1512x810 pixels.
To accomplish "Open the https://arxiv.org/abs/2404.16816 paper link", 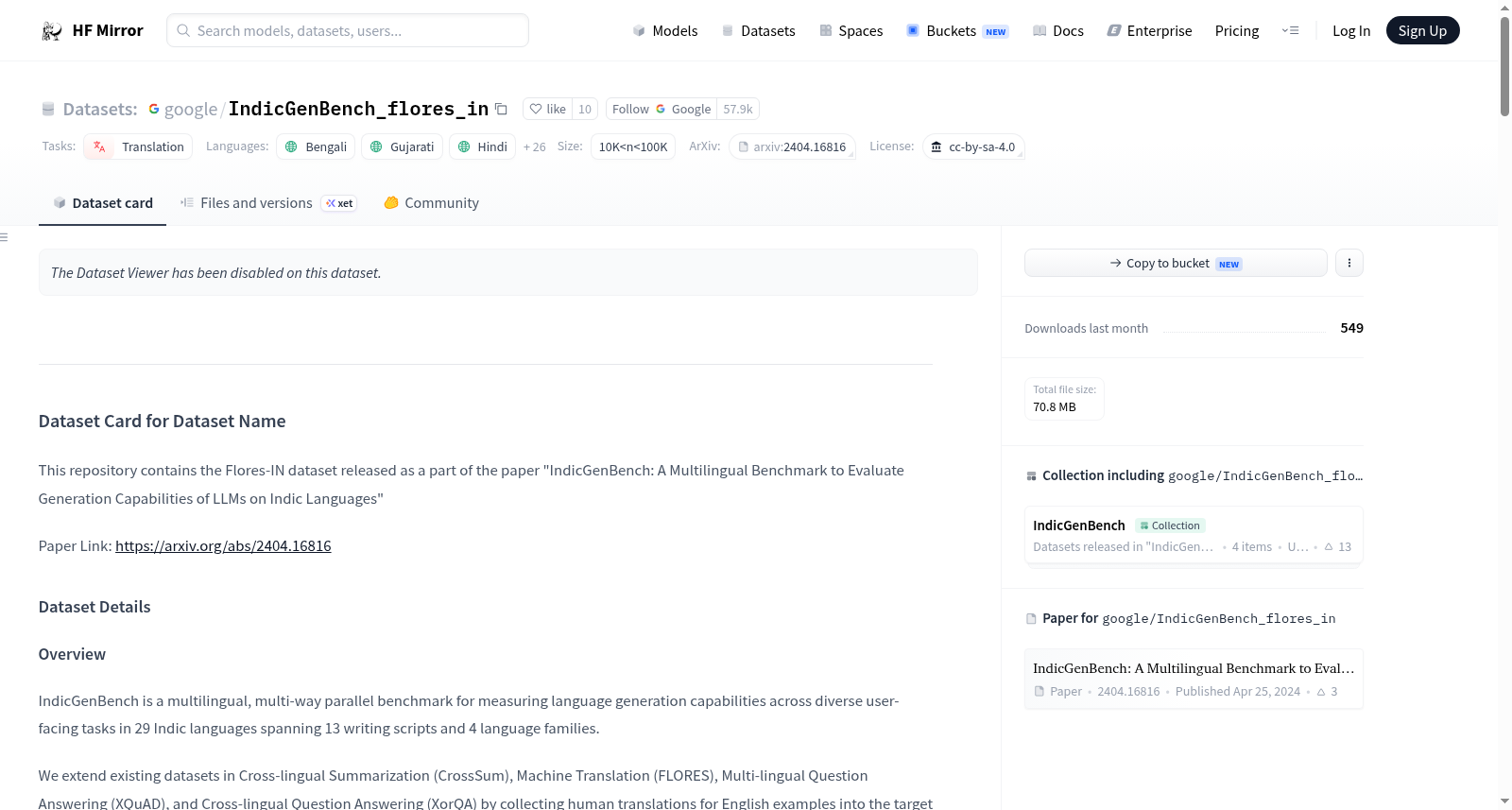I will coord(223,546).
